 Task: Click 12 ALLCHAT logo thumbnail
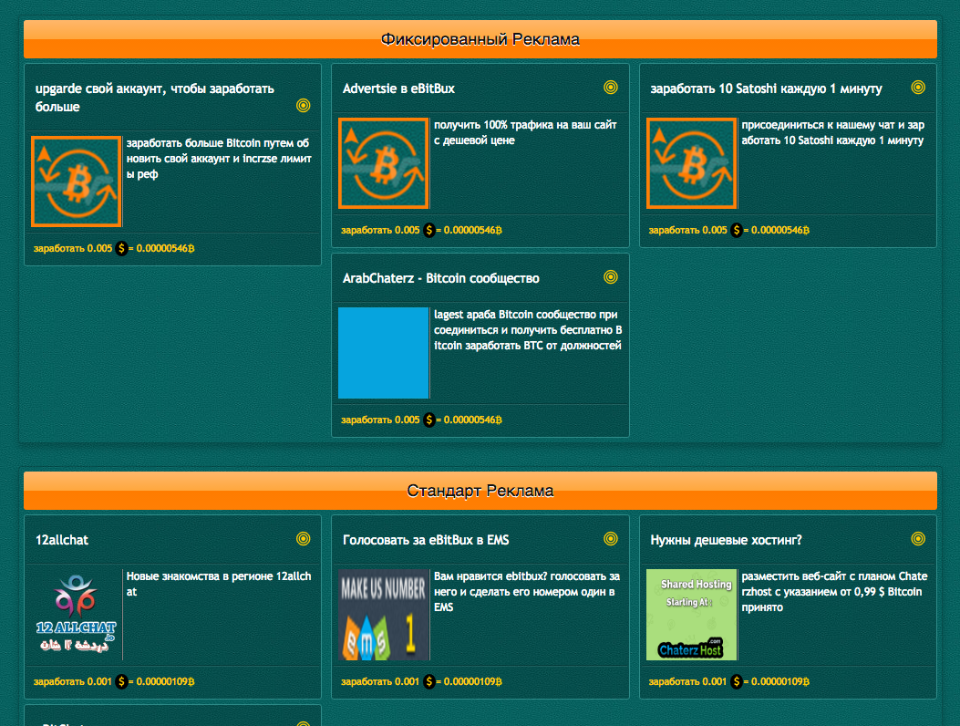coord(76,615)
